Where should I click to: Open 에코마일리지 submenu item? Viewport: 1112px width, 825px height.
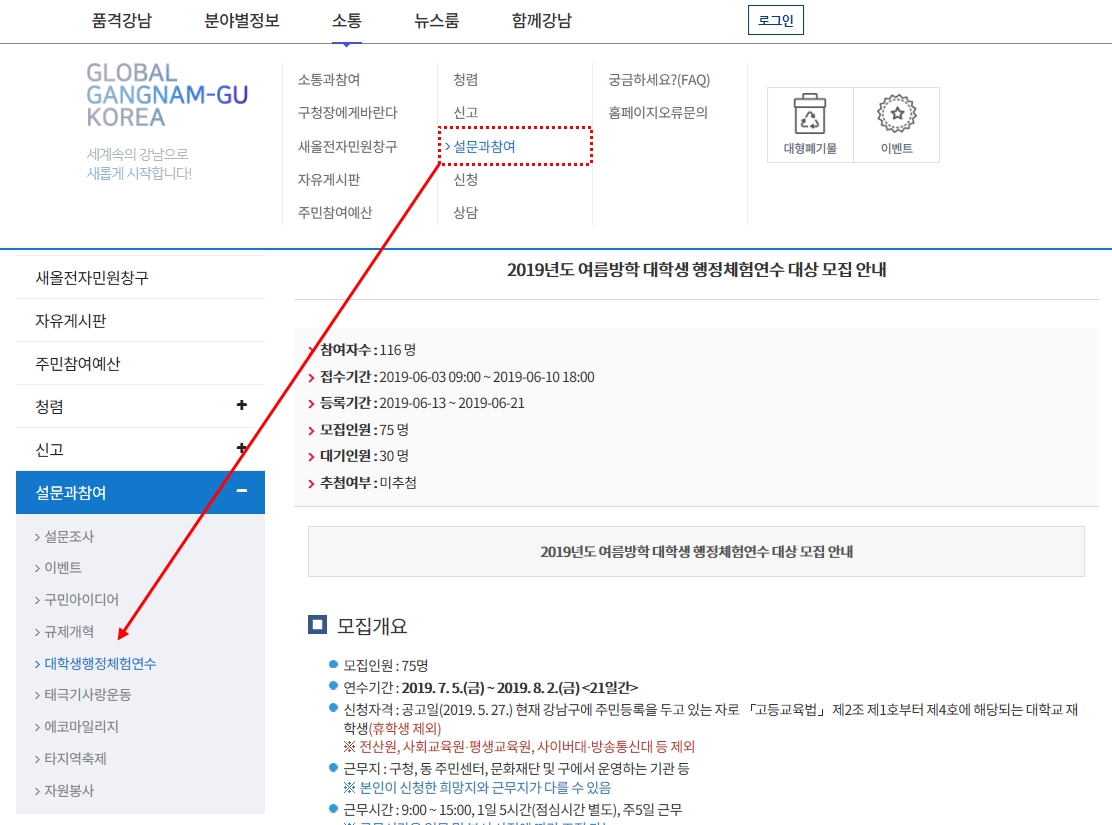82,726
